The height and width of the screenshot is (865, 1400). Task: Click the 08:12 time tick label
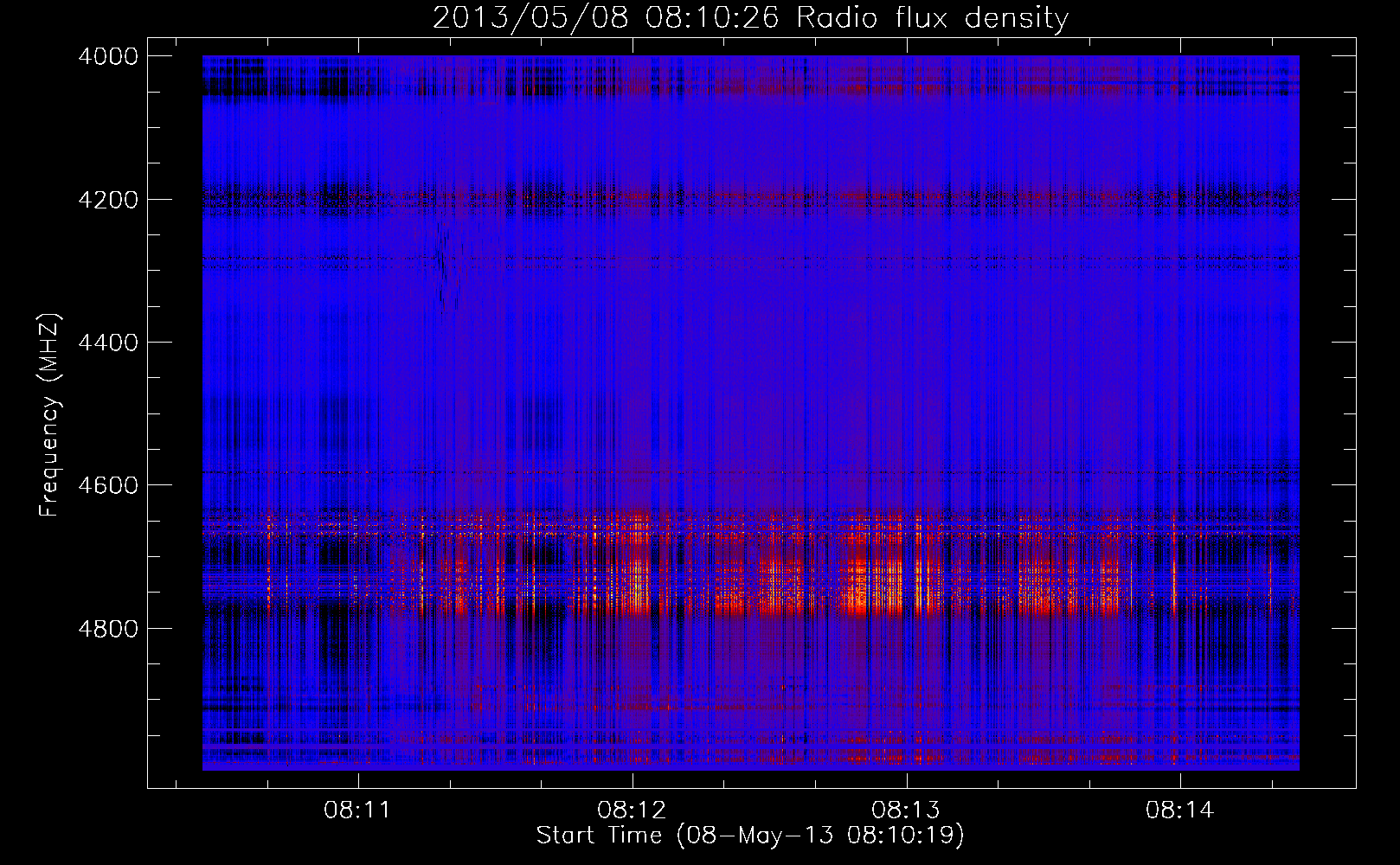633,811
